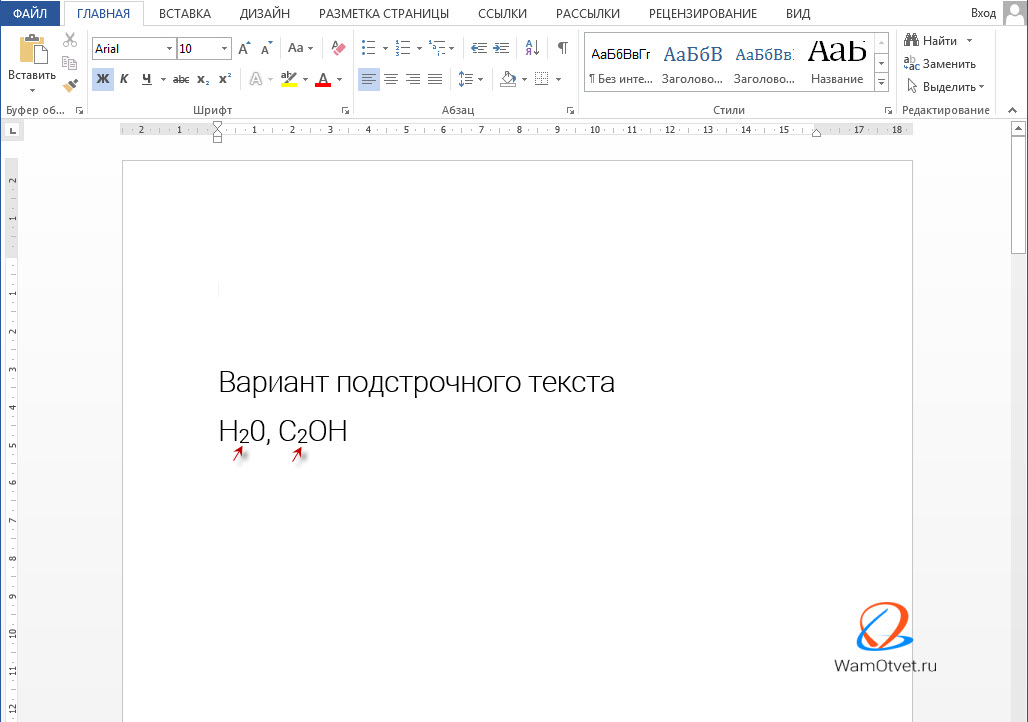Click the subscript x₂ button

203,79
